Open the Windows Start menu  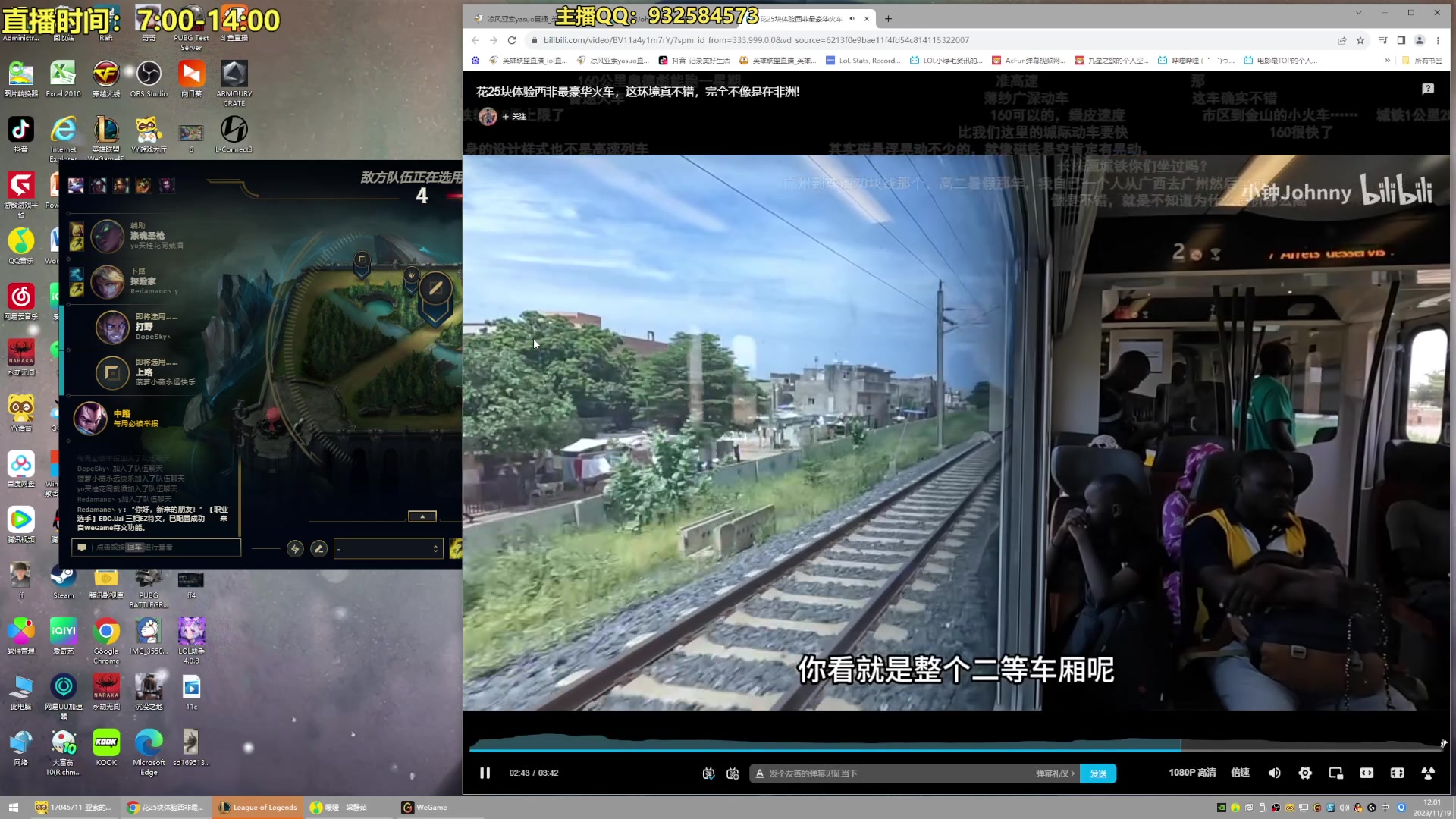[14, 808]
